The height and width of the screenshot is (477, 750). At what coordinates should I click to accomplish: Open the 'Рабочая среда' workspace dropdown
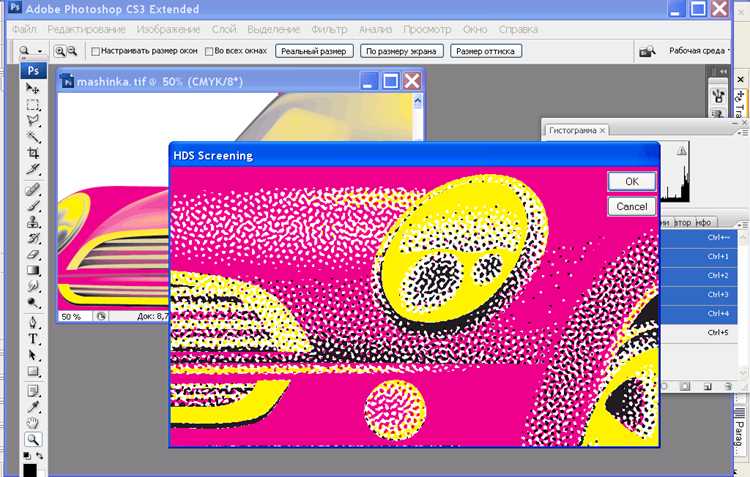[x=699, y=51]
